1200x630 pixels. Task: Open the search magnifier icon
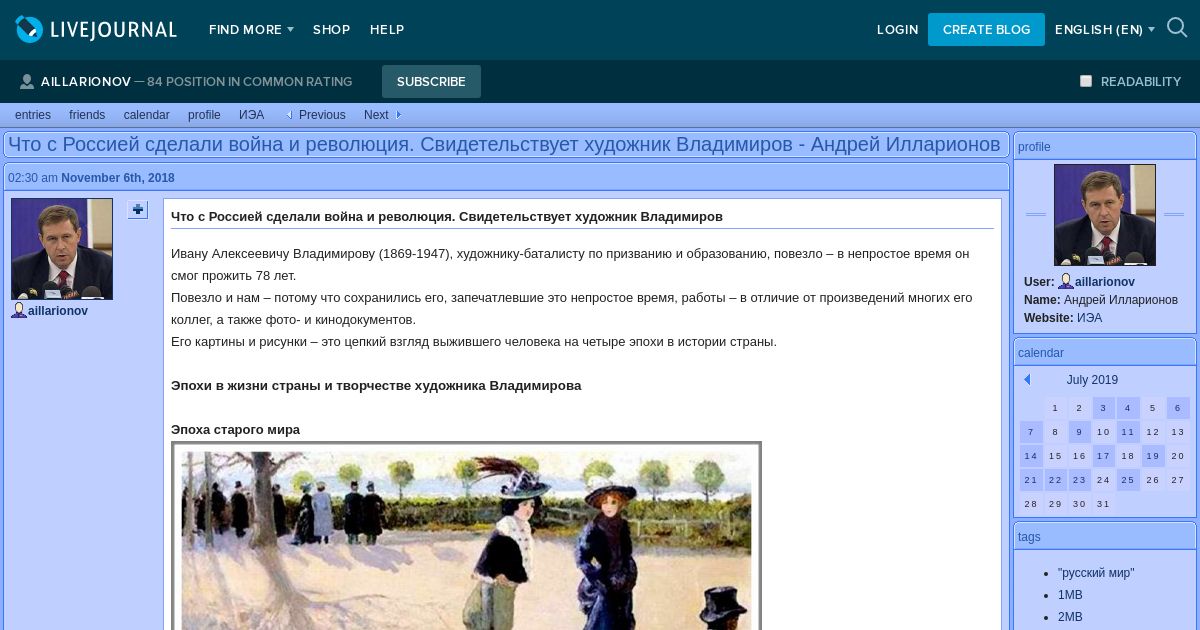[1177, 28]
